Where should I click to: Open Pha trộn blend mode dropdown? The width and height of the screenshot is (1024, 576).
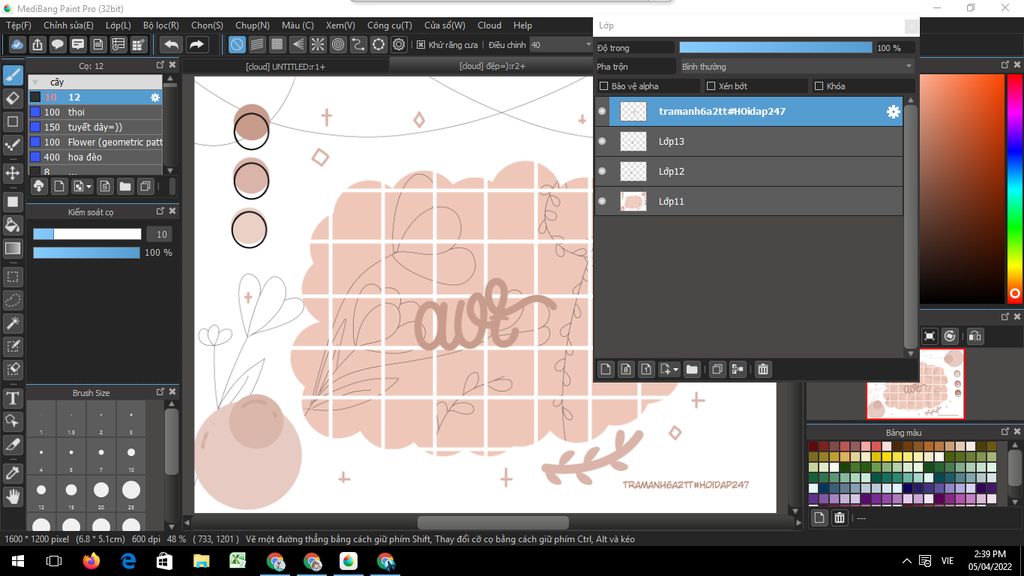(796, 67)
